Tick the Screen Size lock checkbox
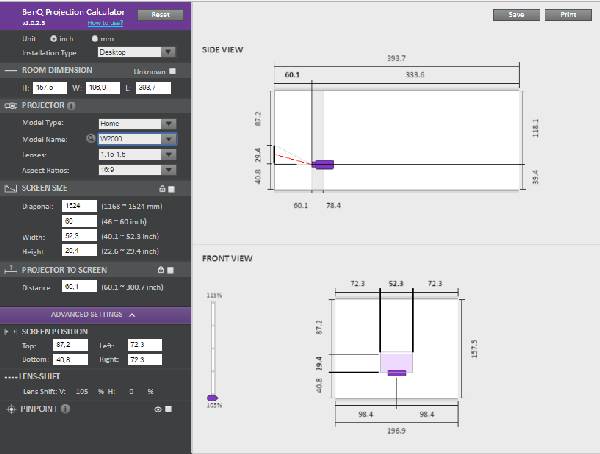This screenshot has width=600, height=454. coord(171,189)
